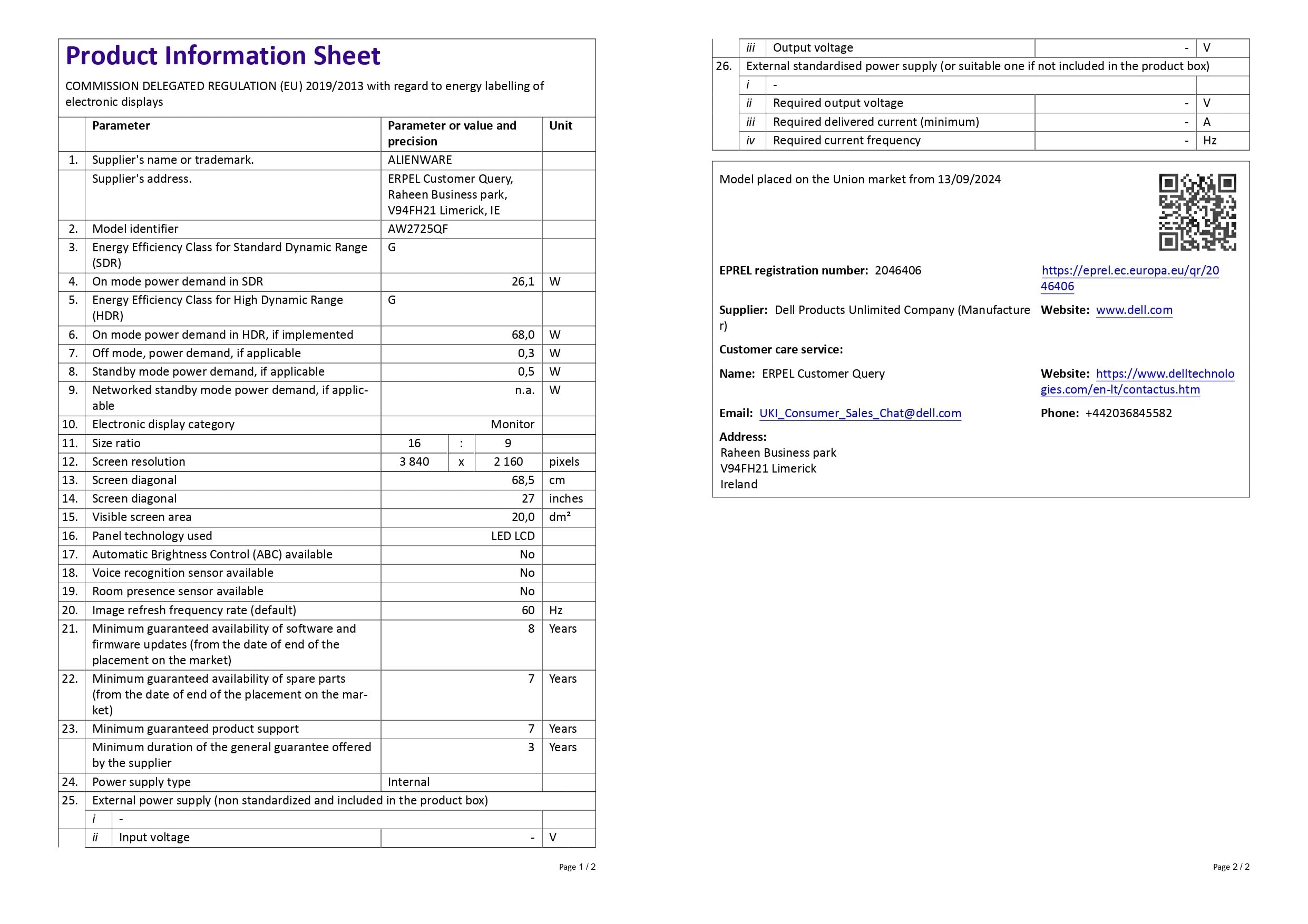Select the Power supply type Internal value
The height and width of the screenshot is (924, 1308).
pyautogui.click(x=408, y=782)
